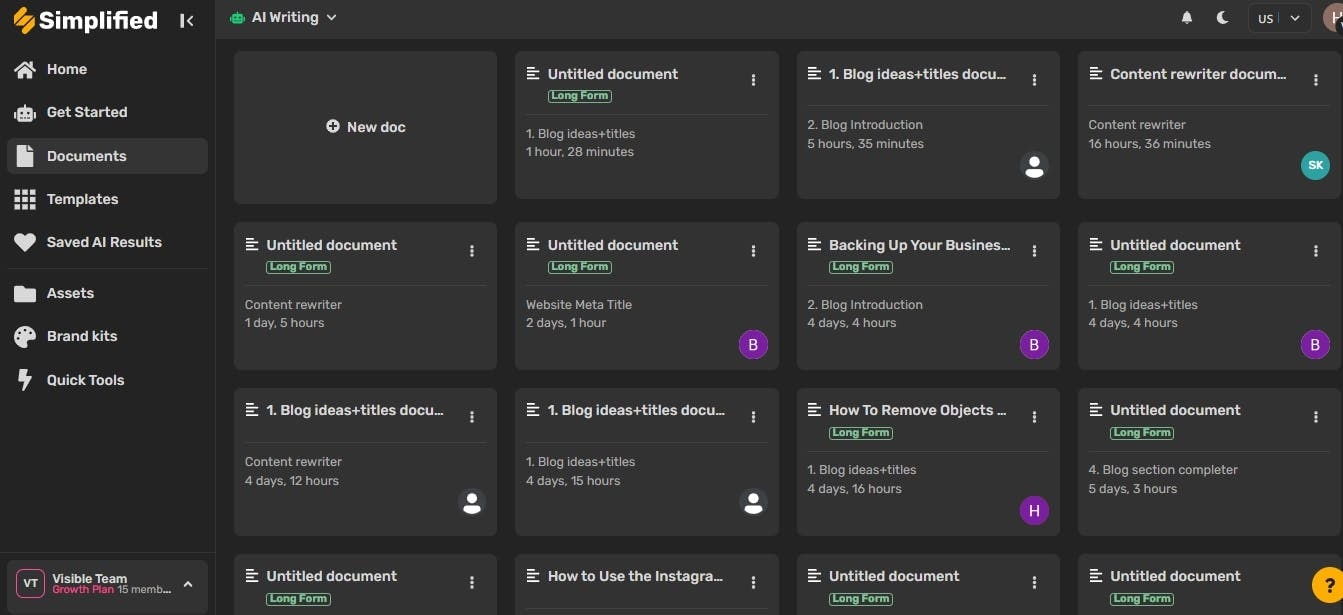
Task: Open Brand kits page
Action: tap(81, 336)
